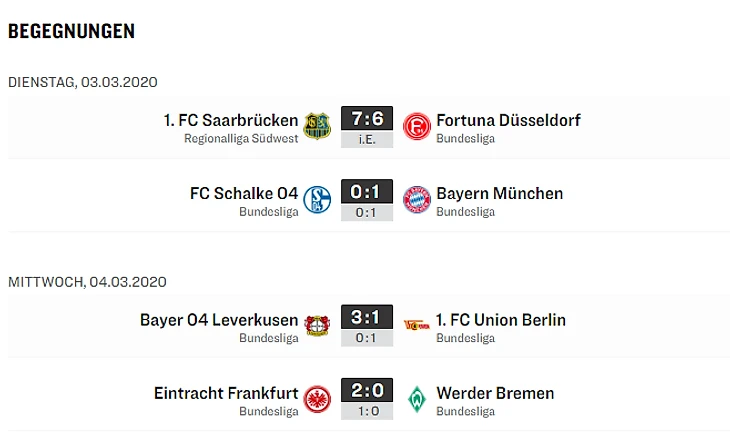730x448 pixels.
Task: Open the Bayer 04 Leverkusen name link
Action: pyautogui.click(x=219, y=320)
